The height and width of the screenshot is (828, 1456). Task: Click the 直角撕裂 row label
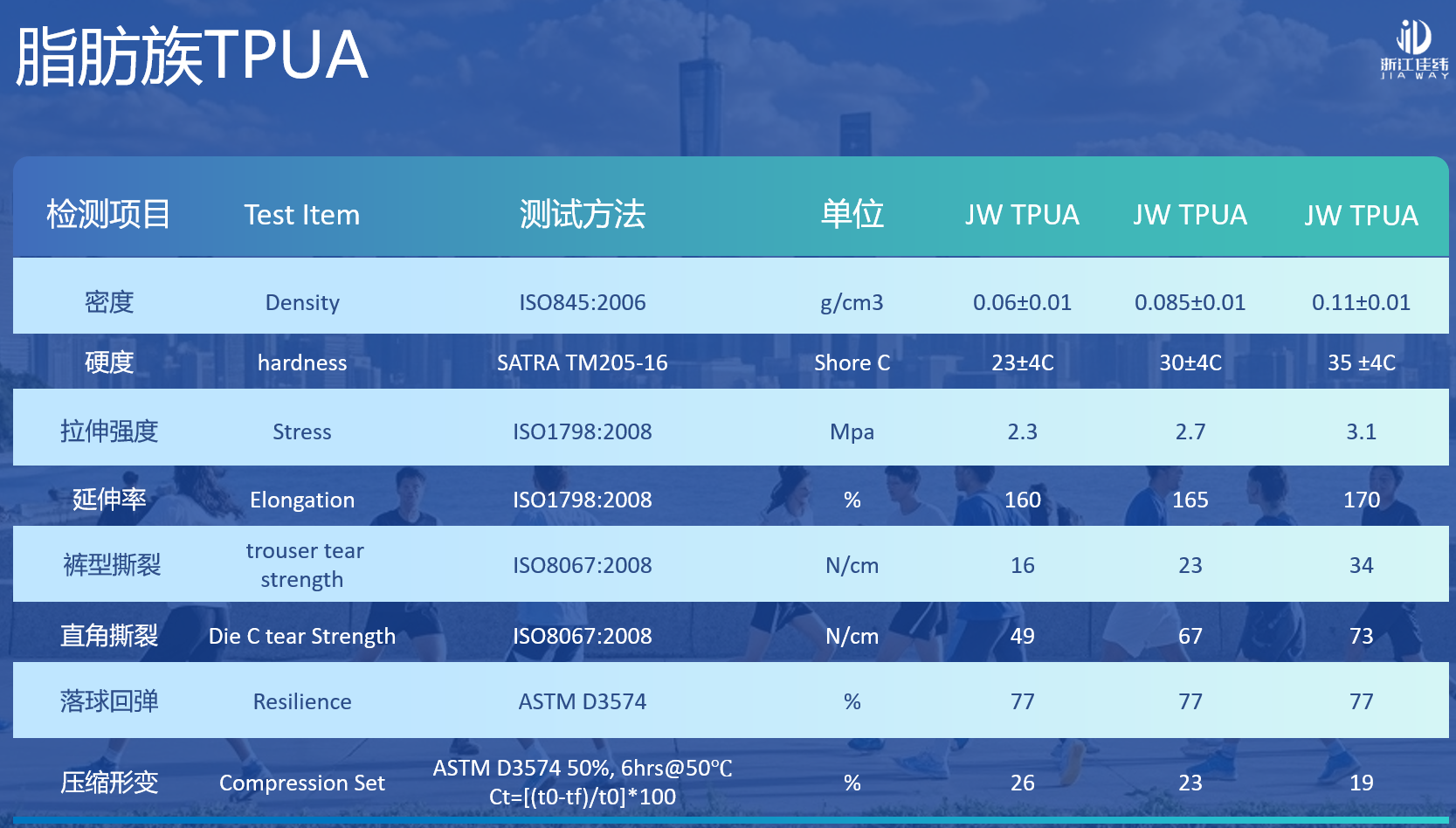pyautogui.click(x=109, y=635)
